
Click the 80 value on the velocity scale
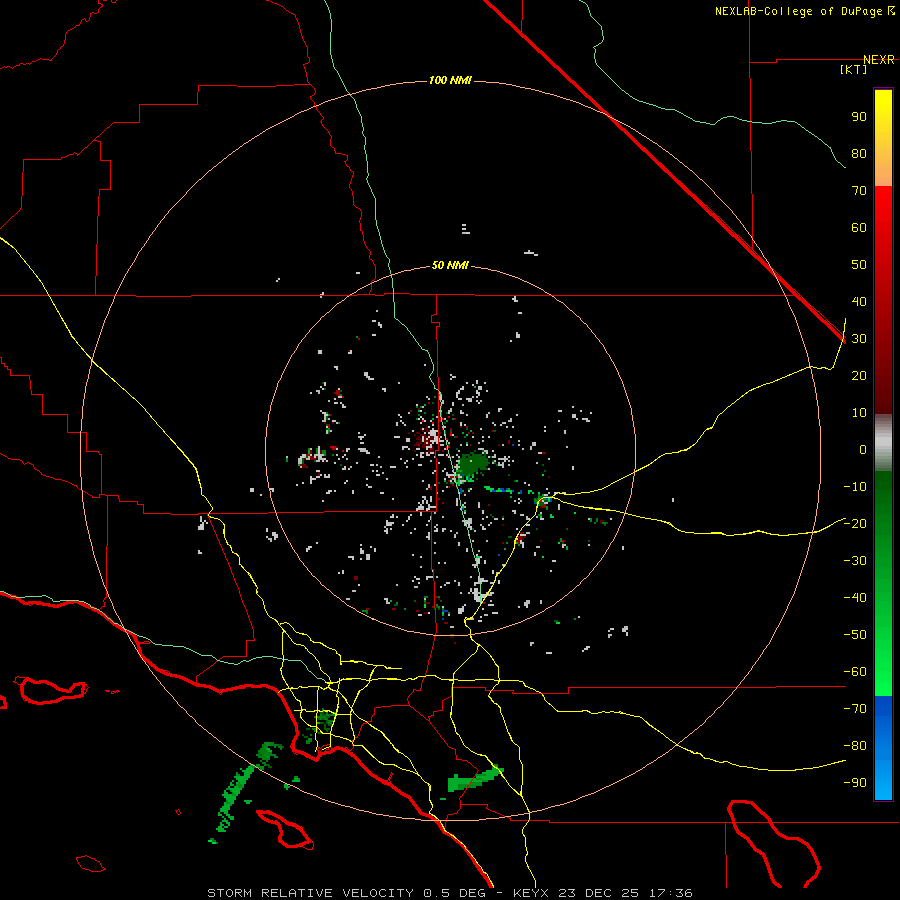click(859, 154)
